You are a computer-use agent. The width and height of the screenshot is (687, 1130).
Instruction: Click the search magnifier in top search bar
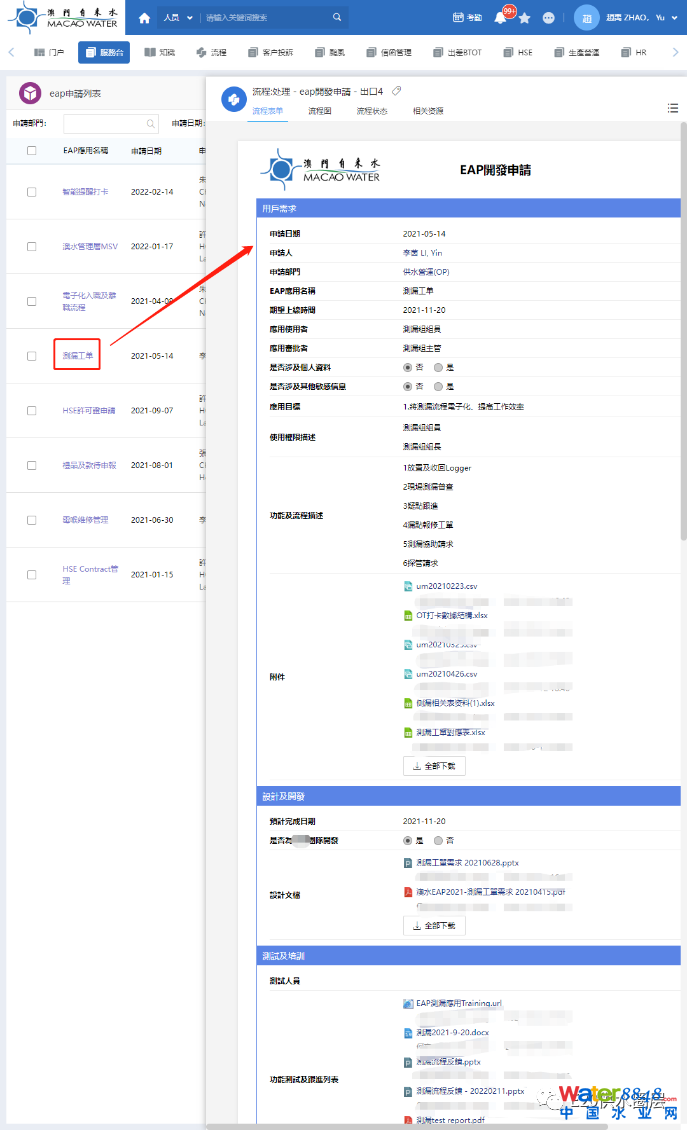tap(337, 18)
